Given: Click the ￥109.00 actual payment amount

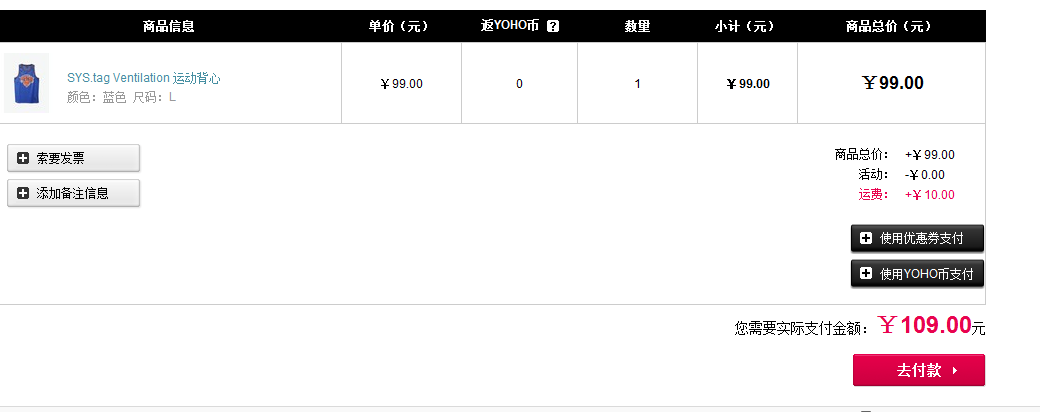Looking at the screenshot, I should click(925, 325).
